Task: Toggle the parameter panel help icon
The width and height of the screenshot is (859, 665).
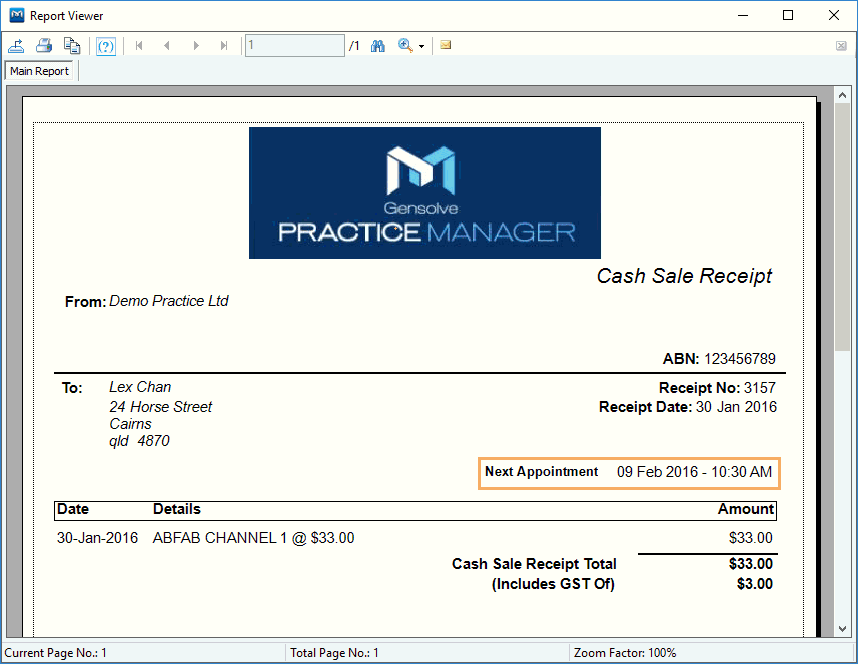Action: coord(105,46)
